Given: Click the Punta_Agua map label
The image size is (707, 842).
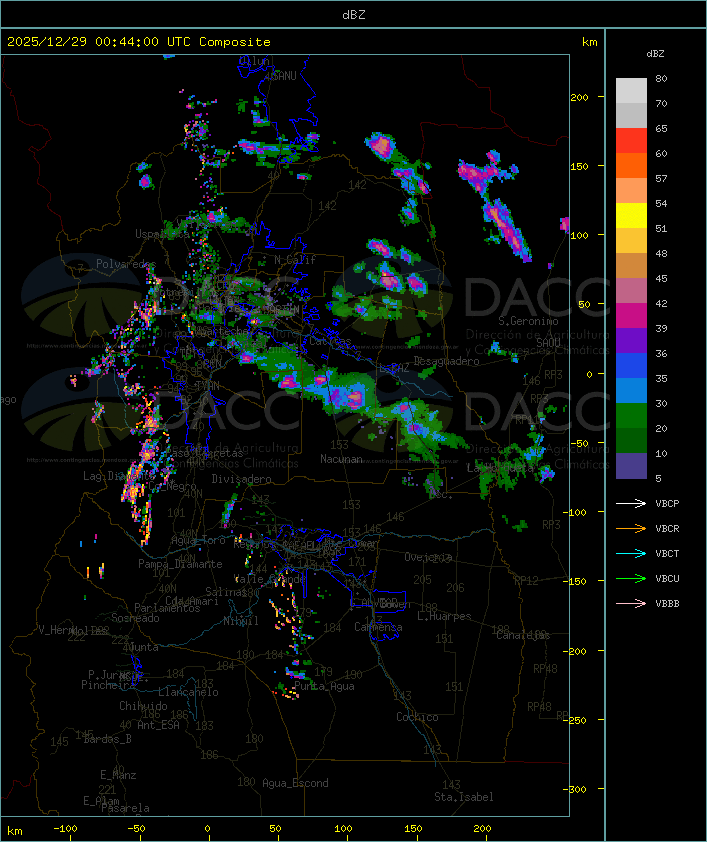Looking at the screenshot, I should (x=324, y=686).
